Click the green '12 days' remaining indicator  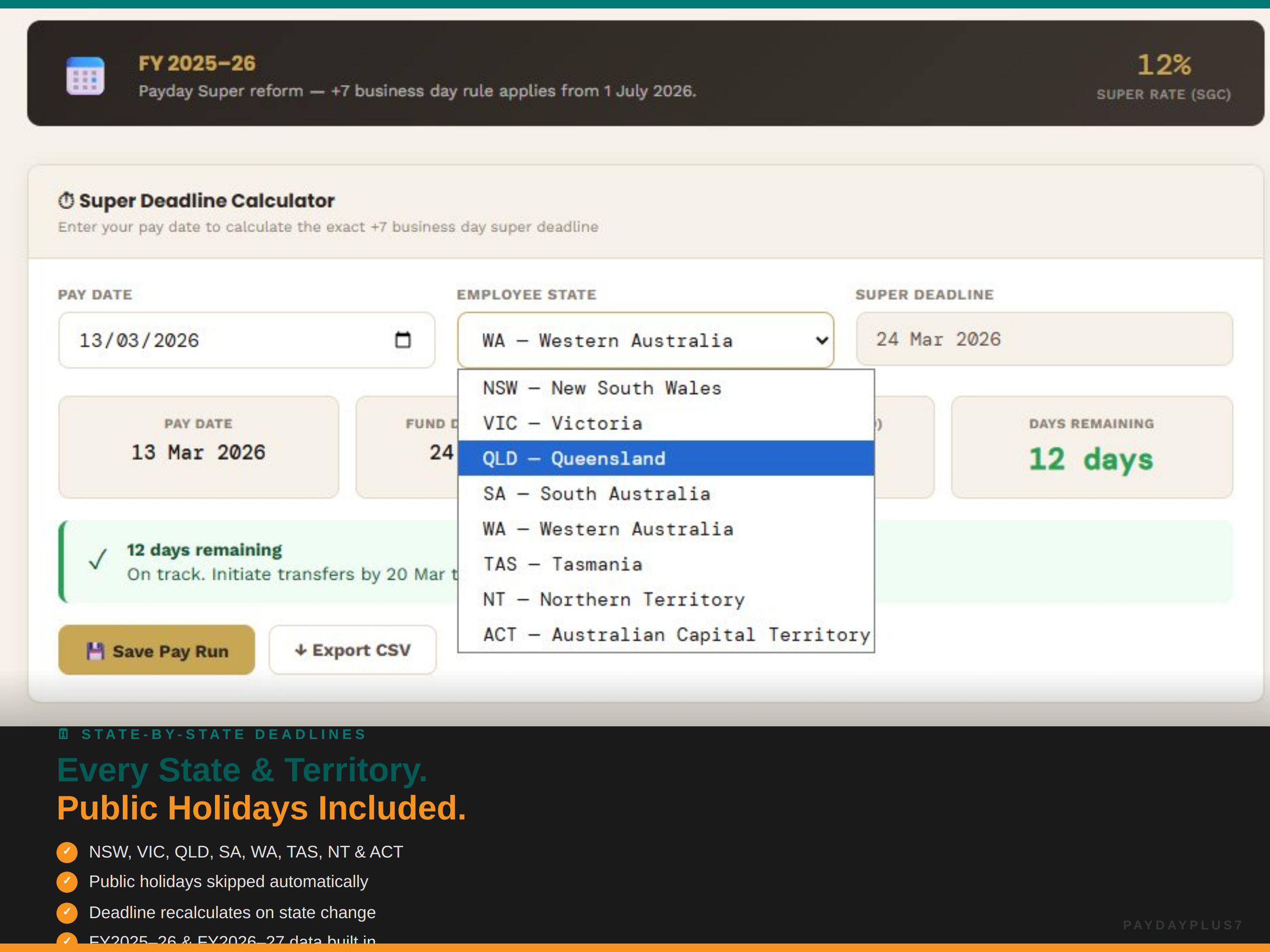coord(1090,458)
